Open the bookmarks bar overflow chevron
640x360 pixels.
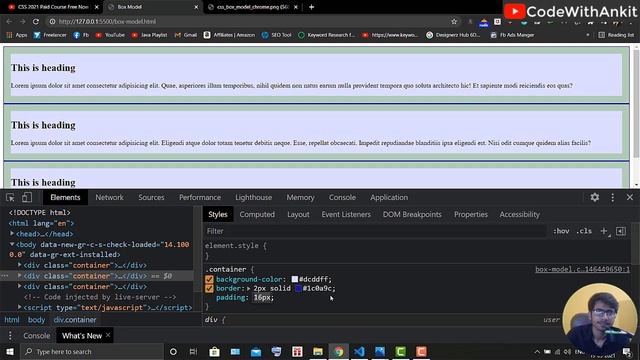pos(588,35)
